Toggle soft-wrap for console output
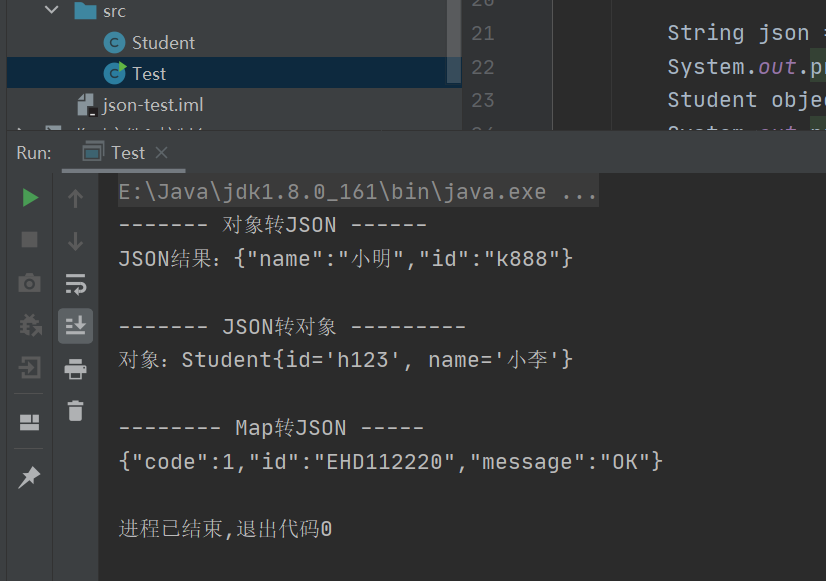Screen dimensions: 826x581 pos(75,283)
